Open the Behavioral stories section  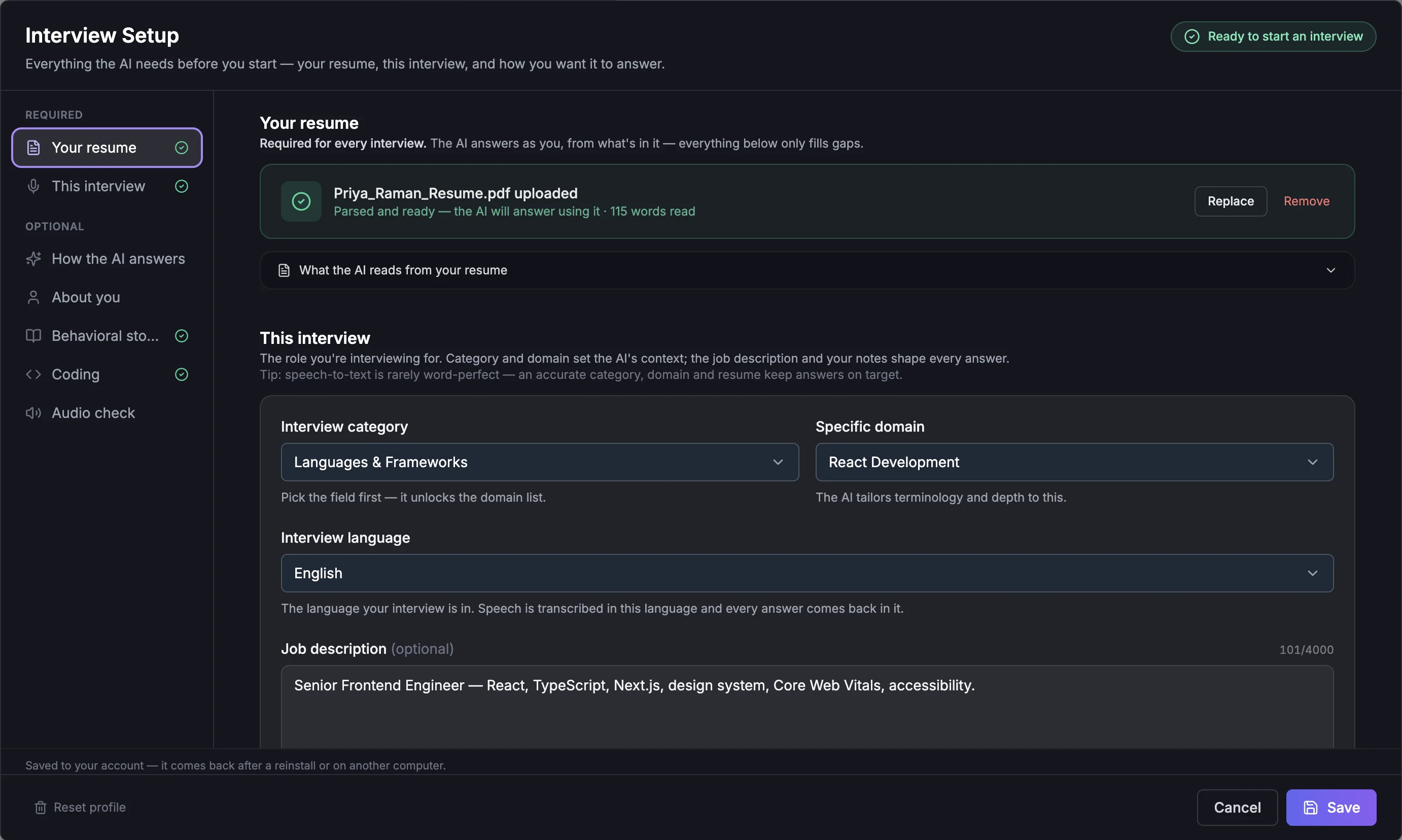click(x=107, y=336)
